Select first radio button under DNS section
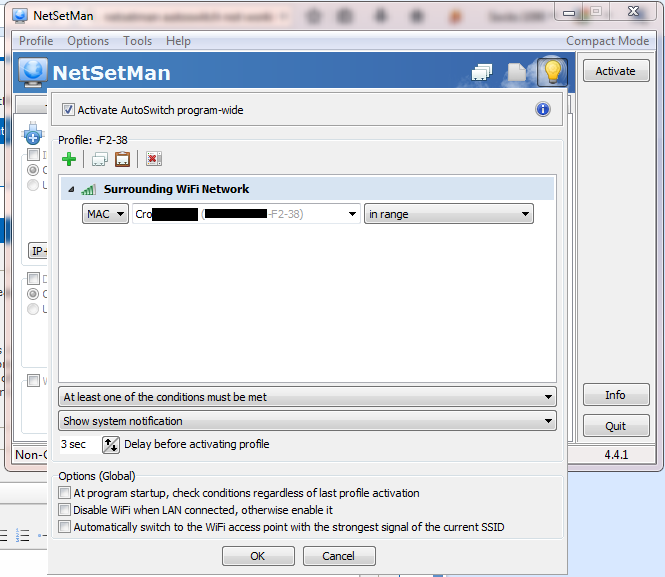The image size is (665, 577). (x=33, y=294)
